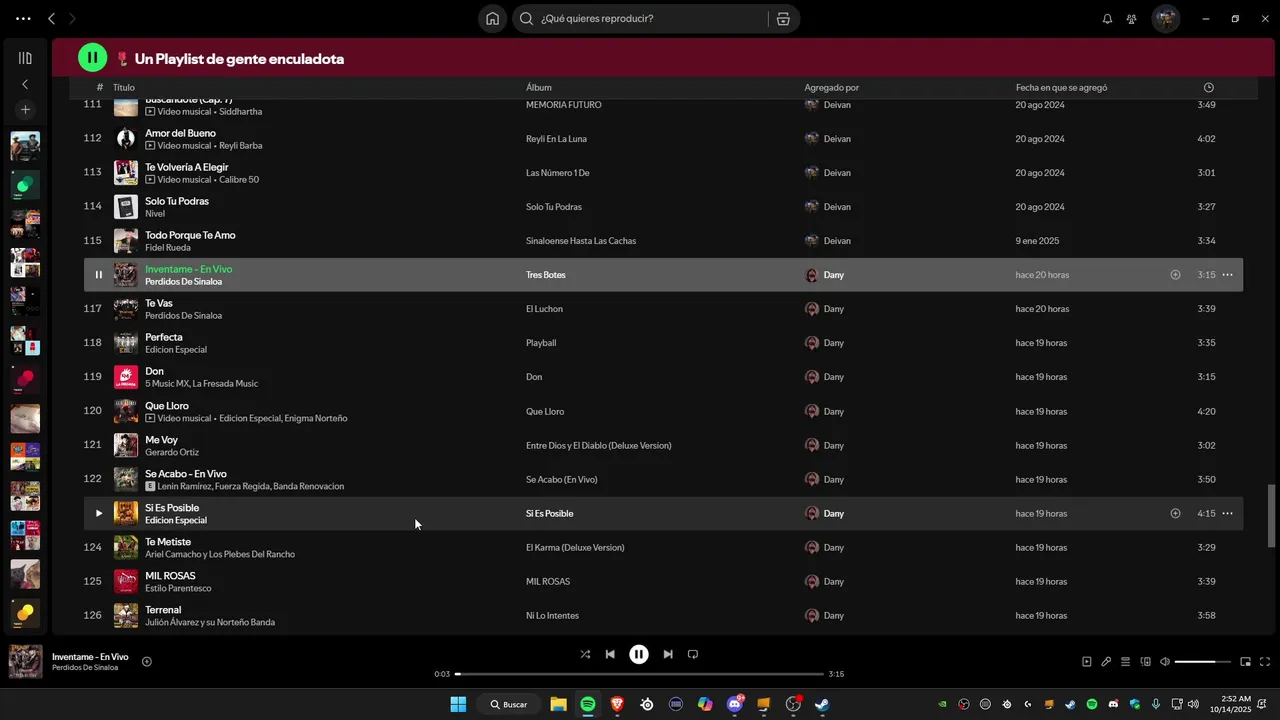Add Inventame - En Vivo to liked songs

pyautogui.click(x=1175, y=275)
